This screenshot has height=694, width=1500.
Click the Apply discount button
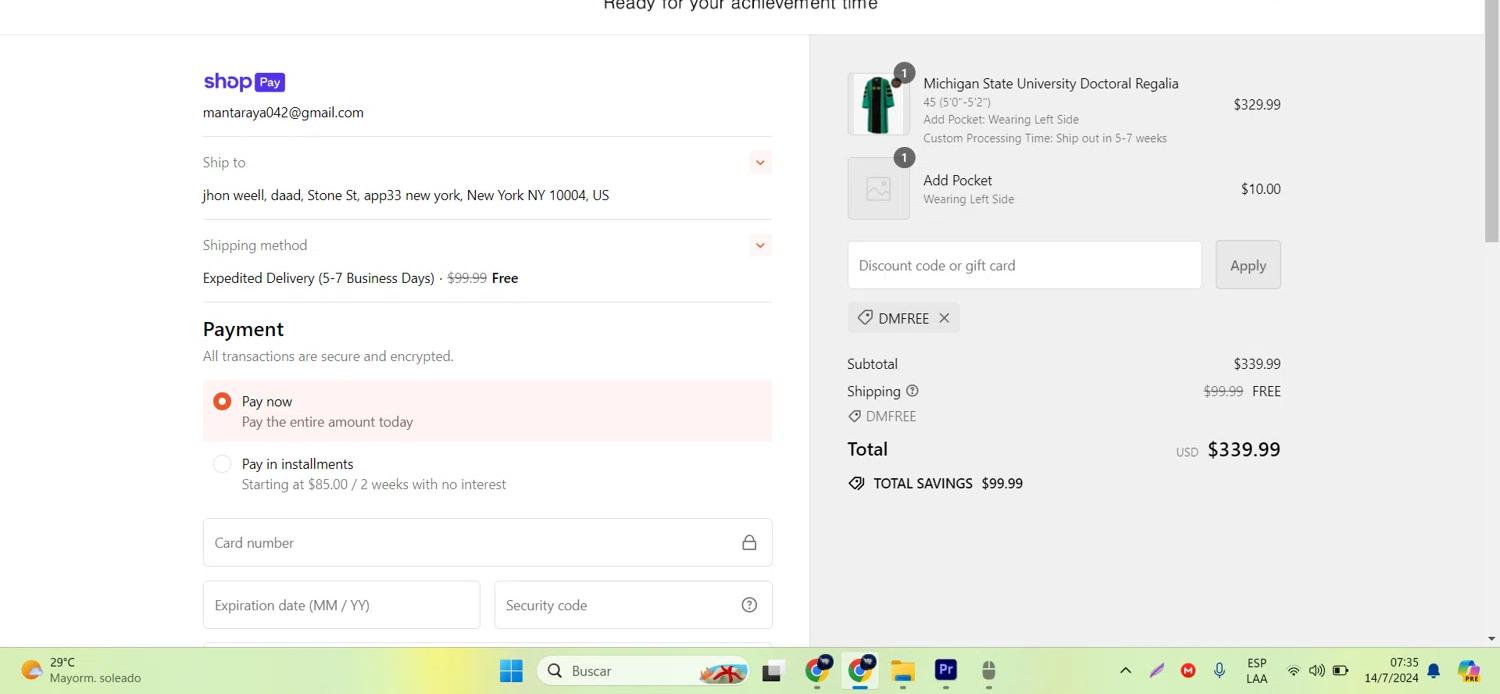tap(1248, 265)
